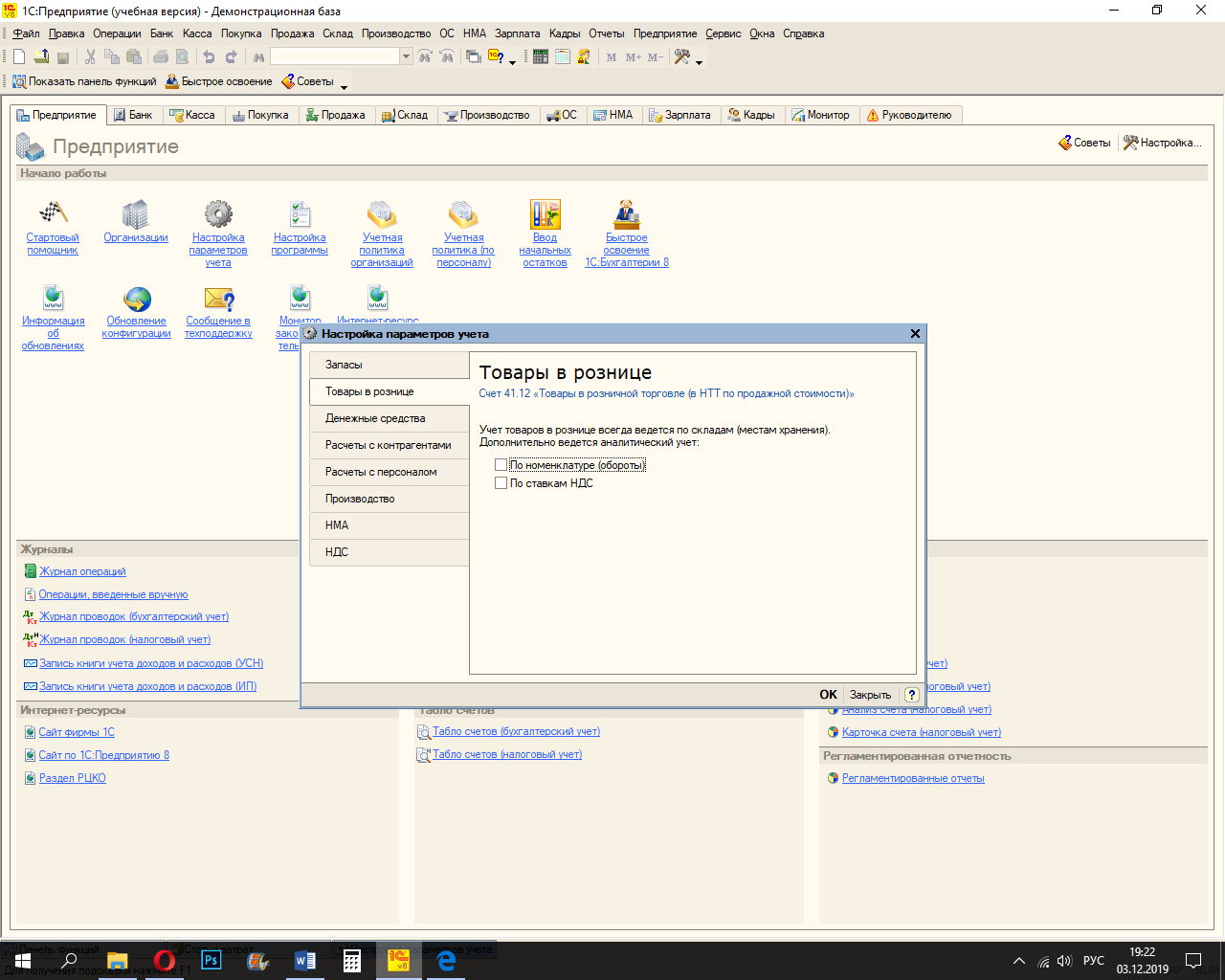Viewport: 1225px width, 980px height.
Task: Click the binoculars Find icon
Action: pyautogui.click(x=258, y=57)
